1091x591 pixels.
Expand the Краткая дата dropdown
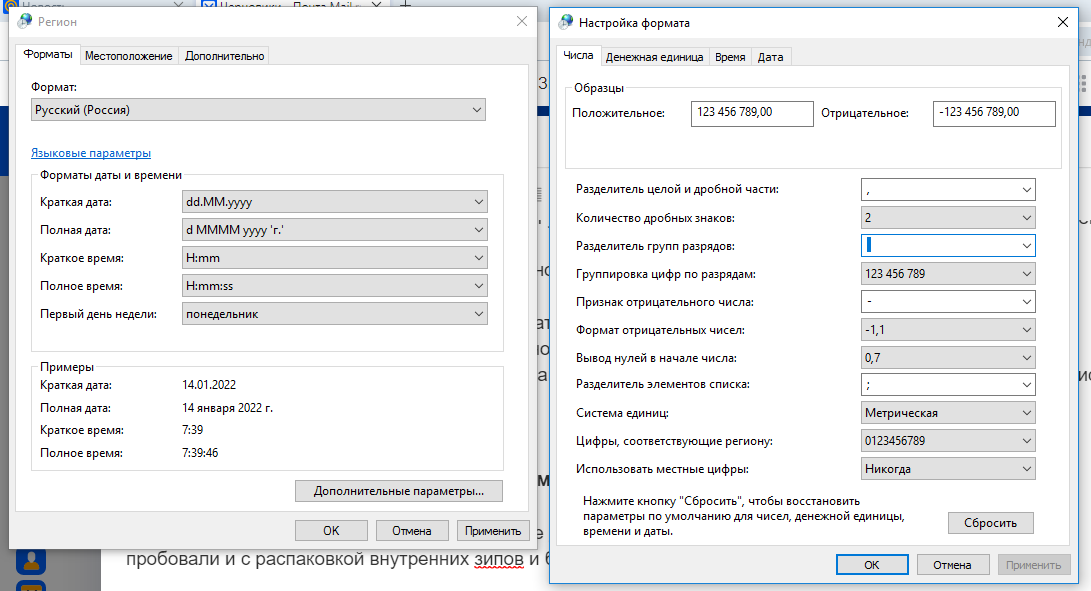(335, 202)
